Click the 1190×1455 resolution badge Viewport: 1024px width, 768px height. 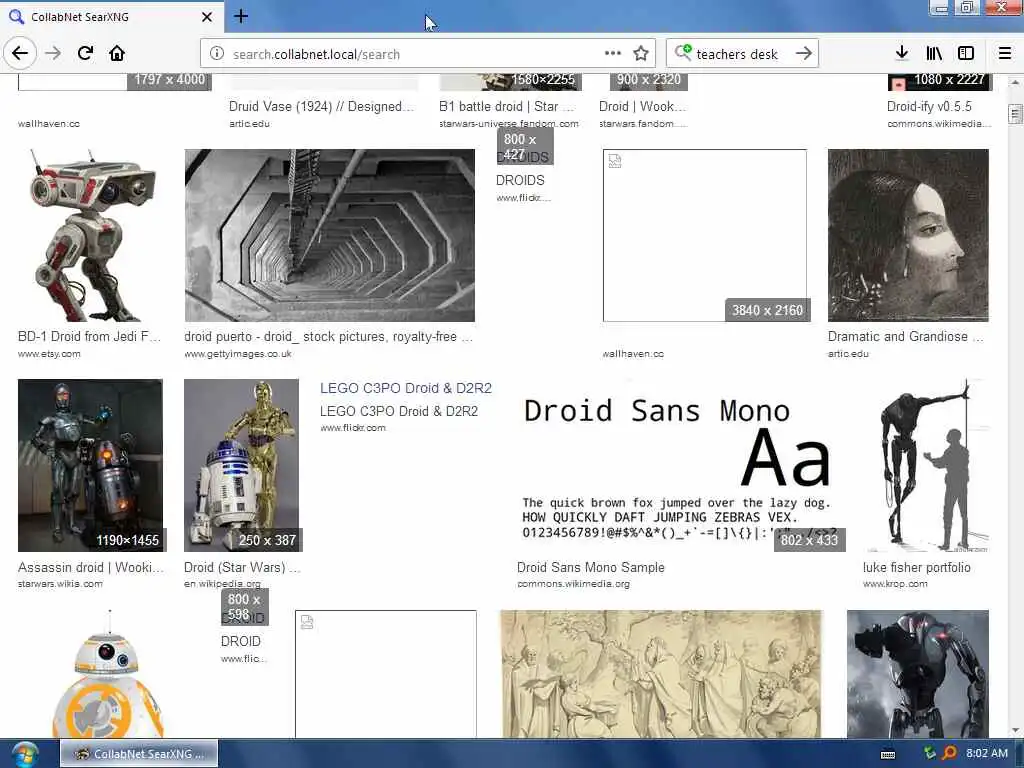127,540
